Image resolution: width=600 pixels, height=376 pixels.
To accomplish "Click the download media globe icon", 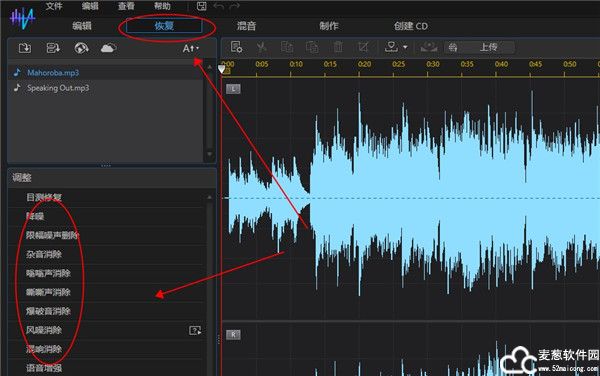I will point(82,48).
